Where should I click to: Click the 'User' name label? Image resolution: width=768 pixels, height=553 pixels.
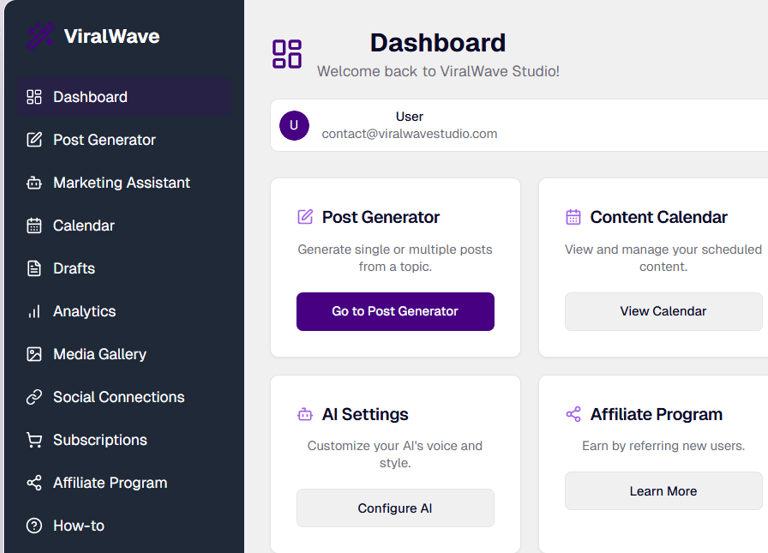pyautogui.click(x=409, y=117)
